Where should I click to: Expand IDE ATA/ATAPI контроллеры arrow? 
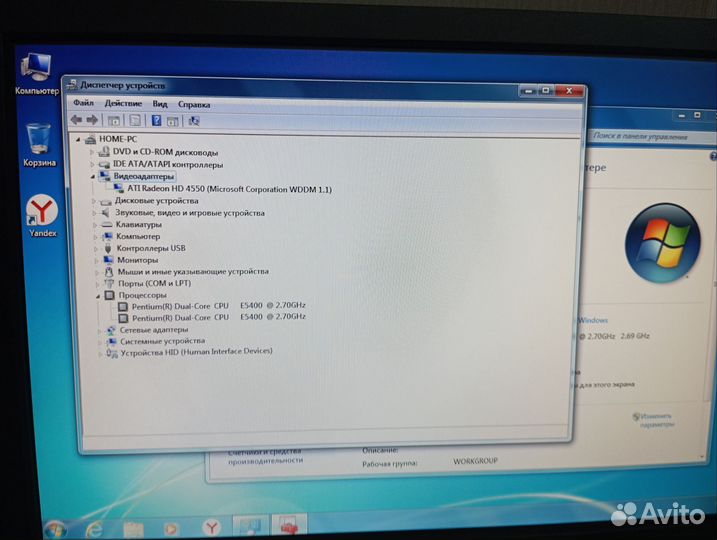coord(92,164)
